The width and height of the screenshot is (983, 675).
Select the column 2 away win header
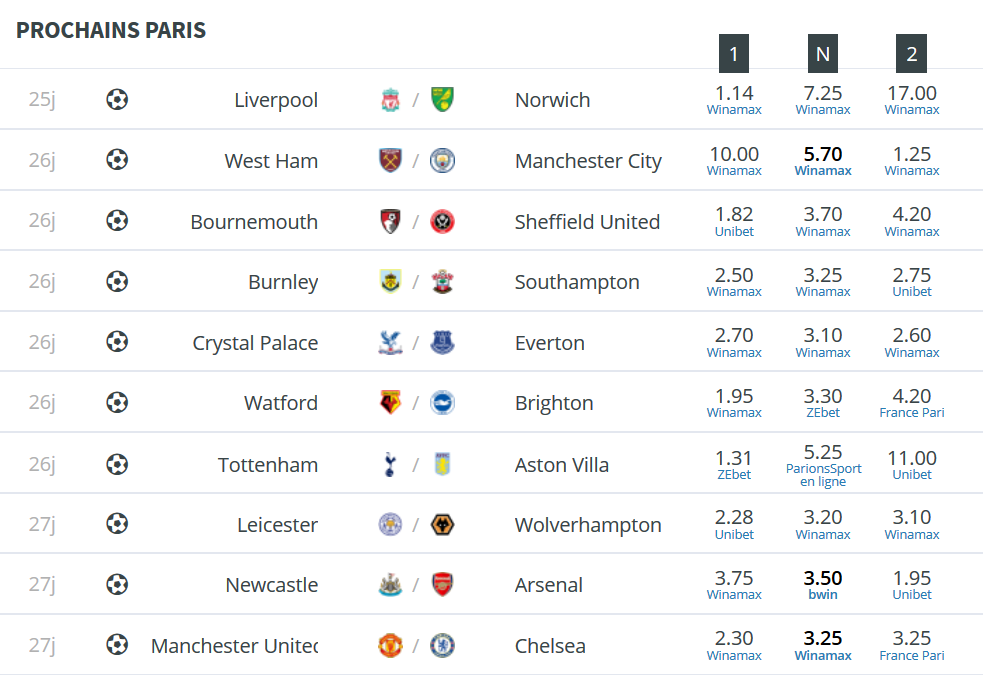point(912,54)
